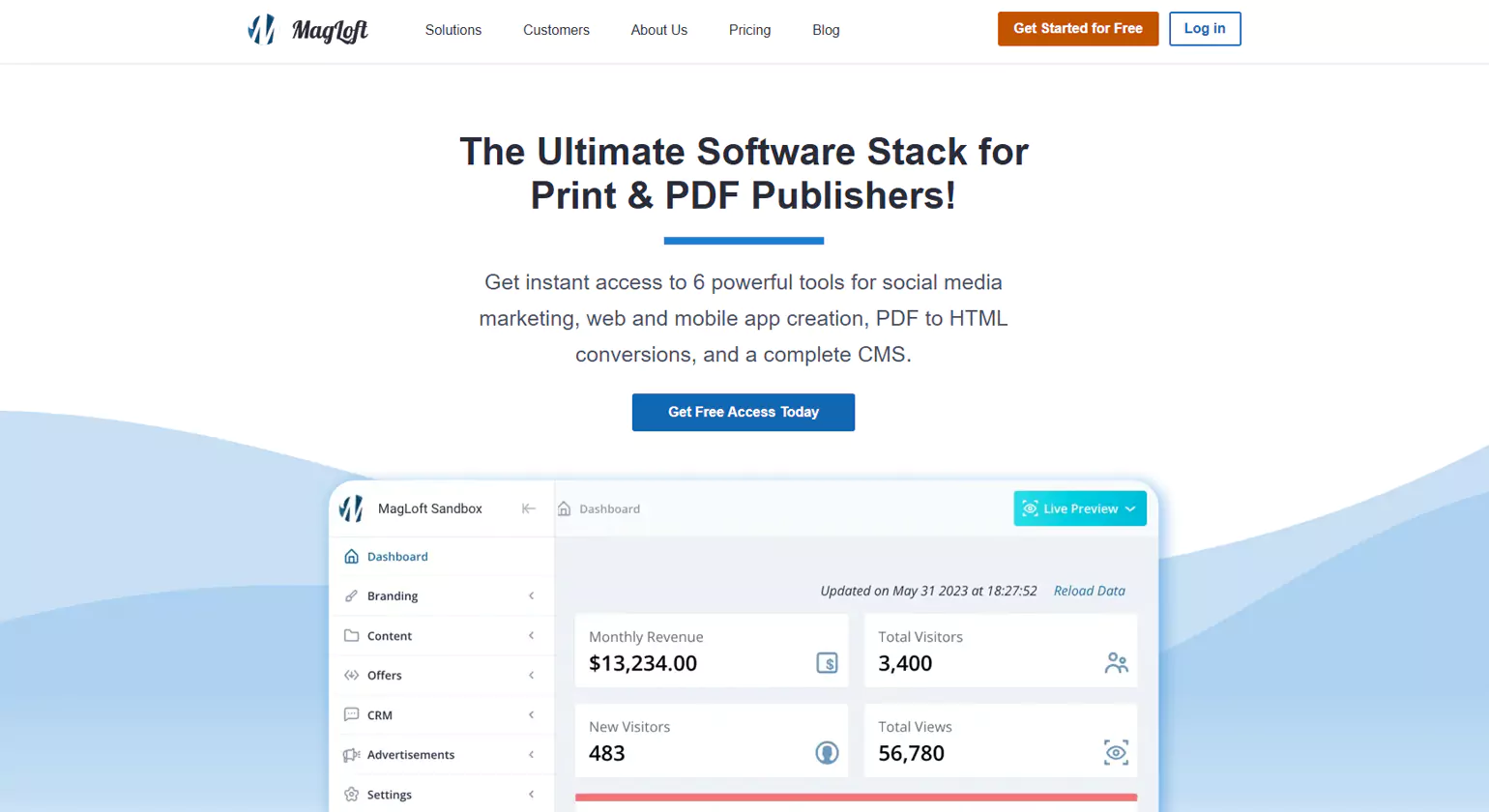This screenshot has height=812, width=1489.
Task: Click the sidebar collapse arrow icon
Action: pyautogui.click(x=529, y=508)
